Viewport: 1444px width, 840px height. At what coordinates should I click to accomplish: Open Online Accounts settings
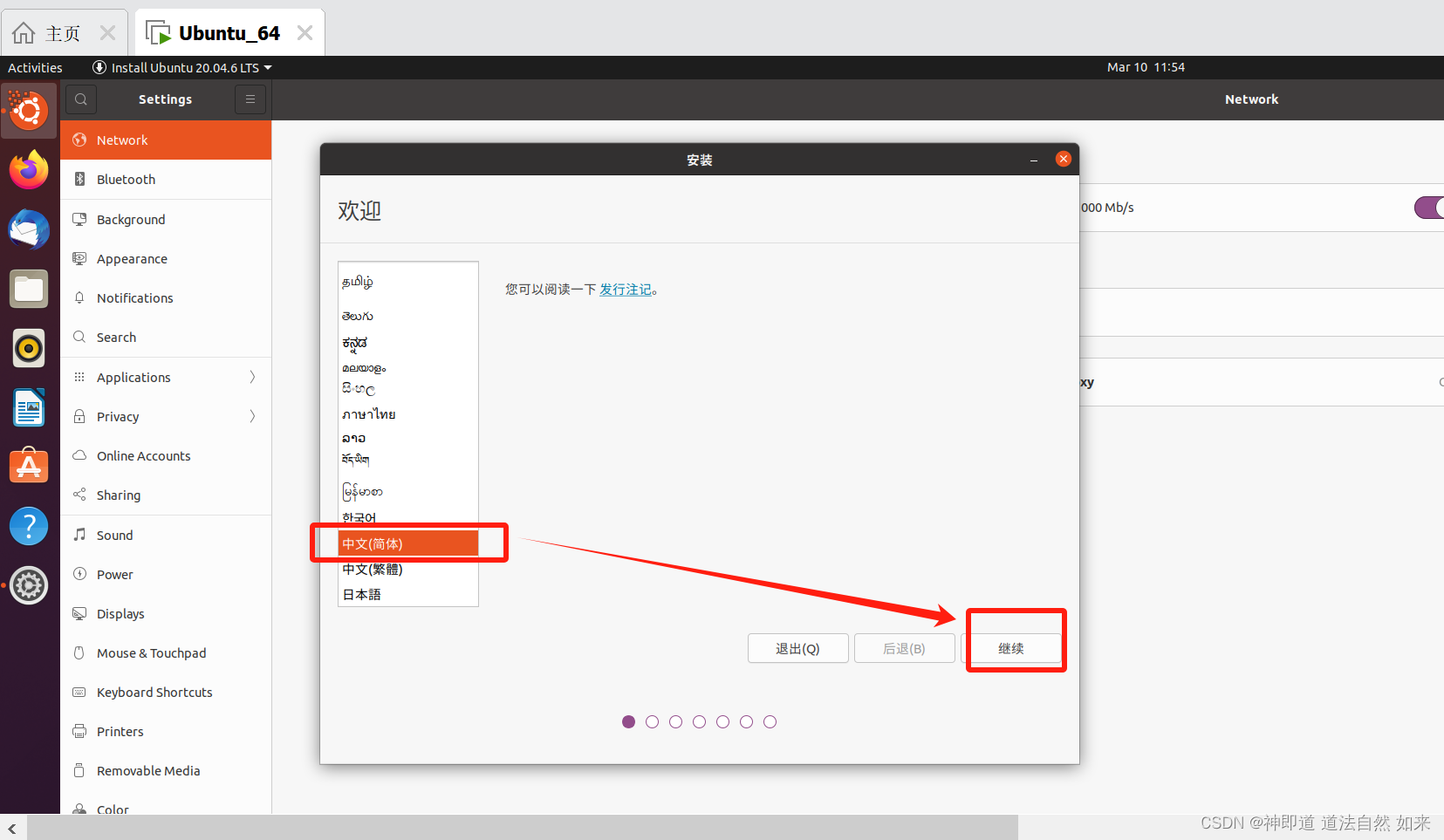(166, 455)
